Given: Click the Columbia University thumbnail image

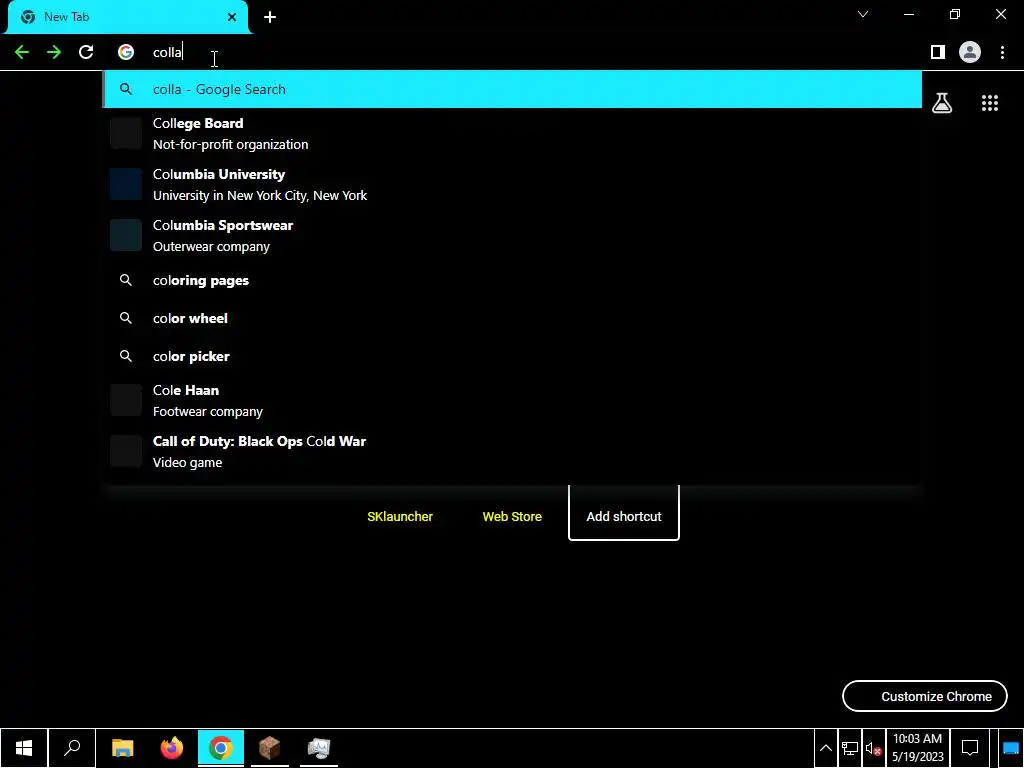Looking at the screenshot, I should click(x=126, y=185).
